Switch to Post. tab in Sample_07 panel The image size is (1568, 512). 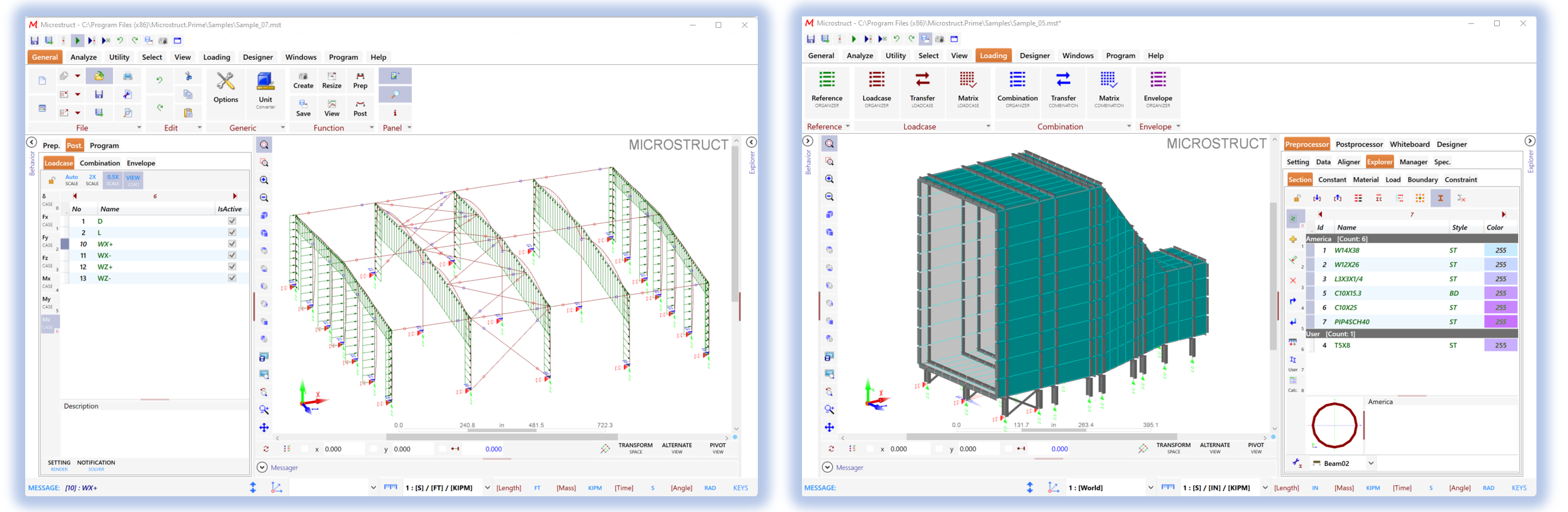click(74, 145)
